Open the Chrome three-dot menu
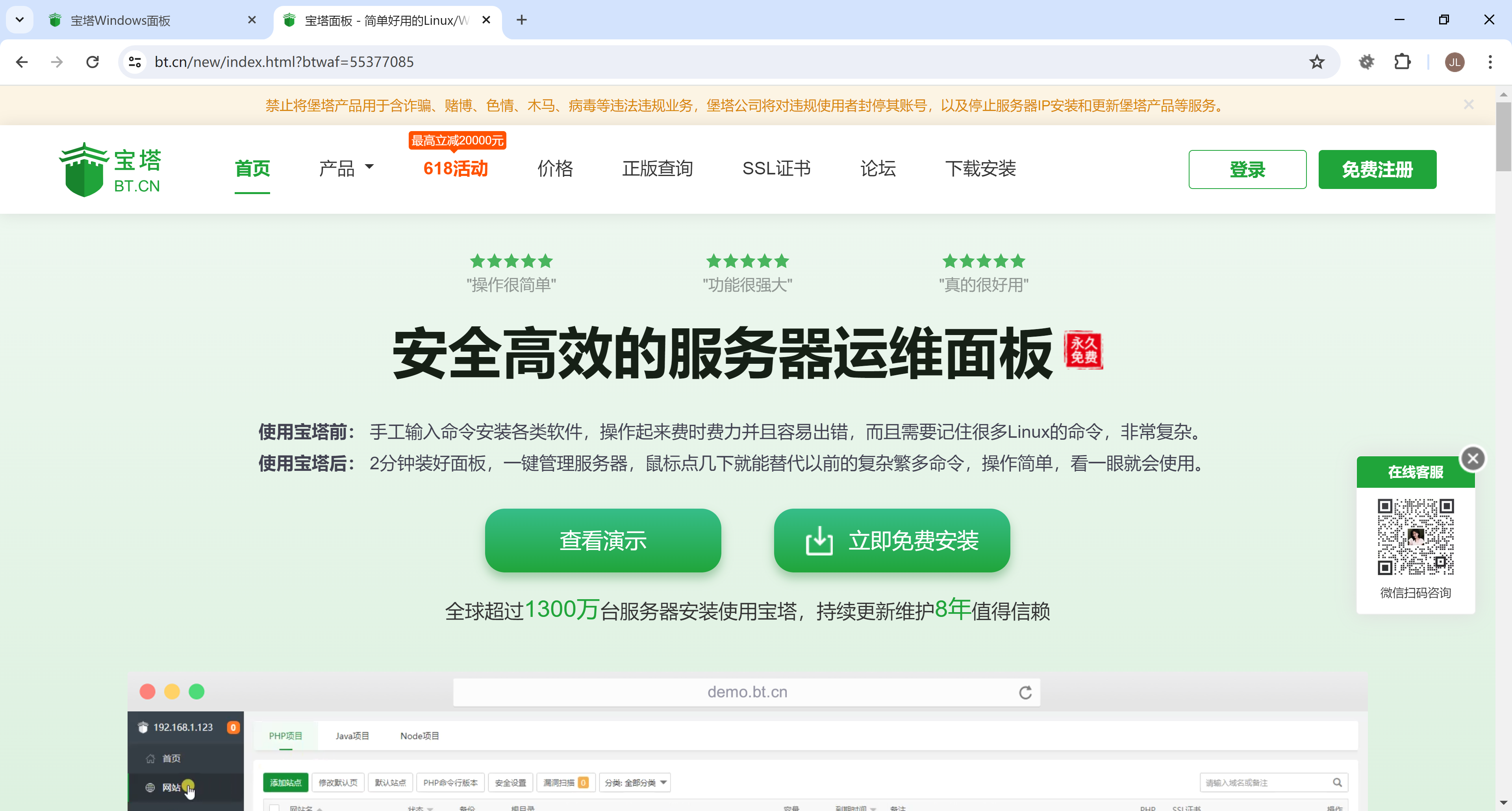This screenshot has height=811, width=1512. (x=1490, y=62)
